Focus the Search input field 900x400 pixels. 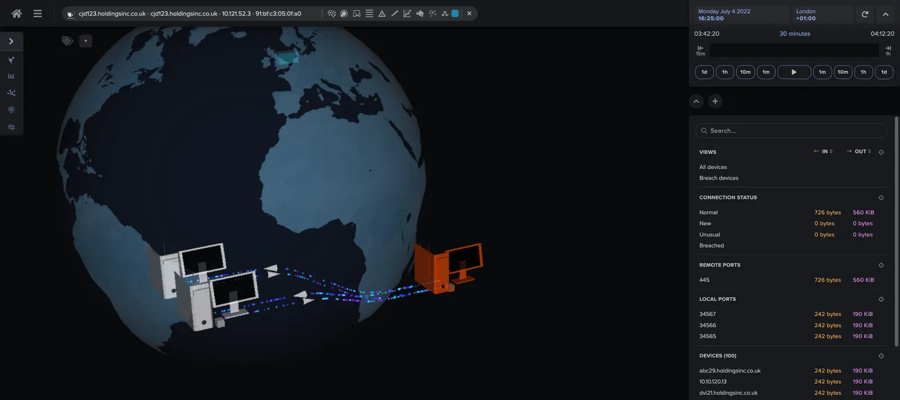(791, 131)
